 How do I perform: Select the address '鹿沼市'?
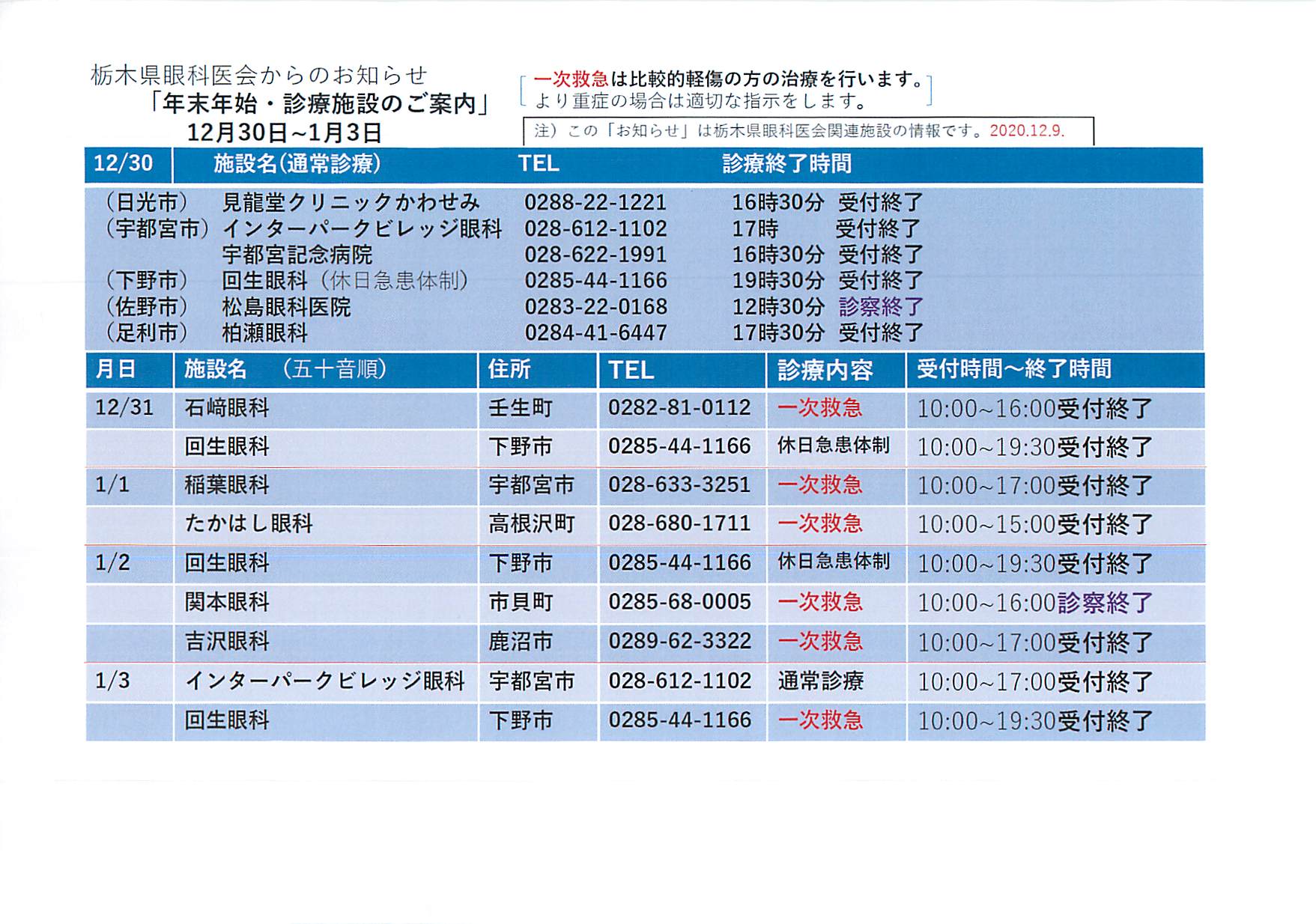pos(521,642)
